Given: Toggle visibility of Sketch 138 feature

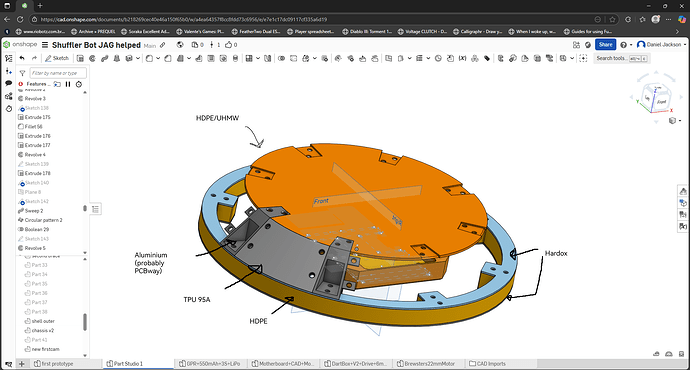Looking at the screenshot, I should click(x=21, y=108).
